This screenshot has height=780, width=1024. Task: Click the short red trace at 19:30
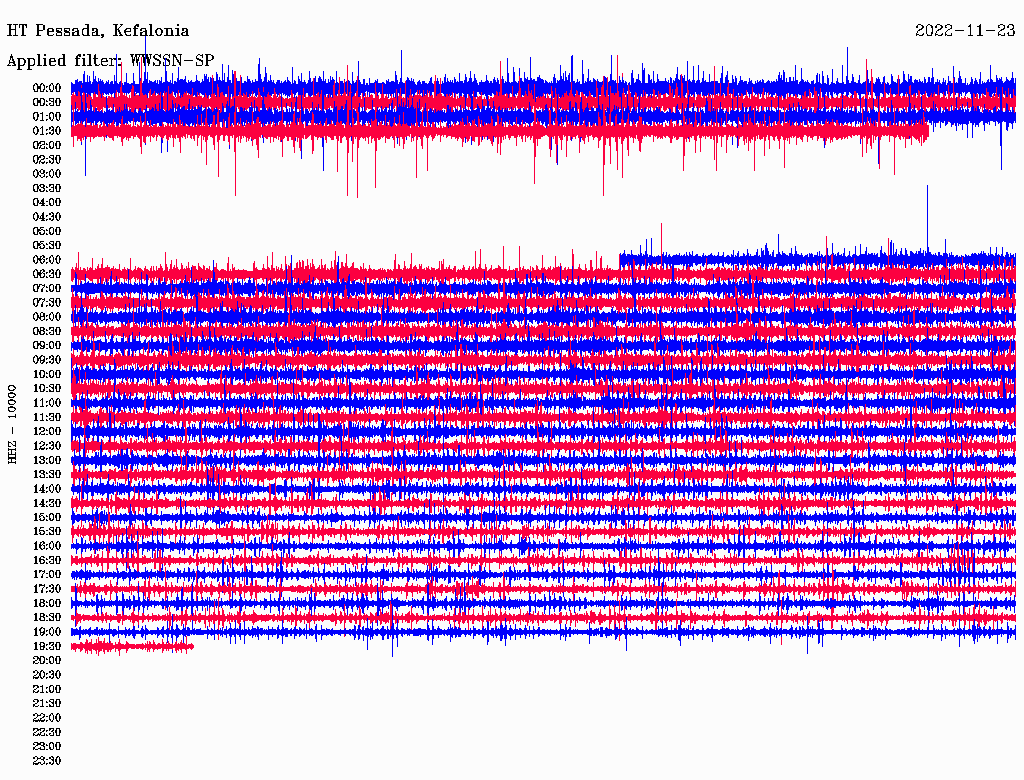[x=130, y=647]
